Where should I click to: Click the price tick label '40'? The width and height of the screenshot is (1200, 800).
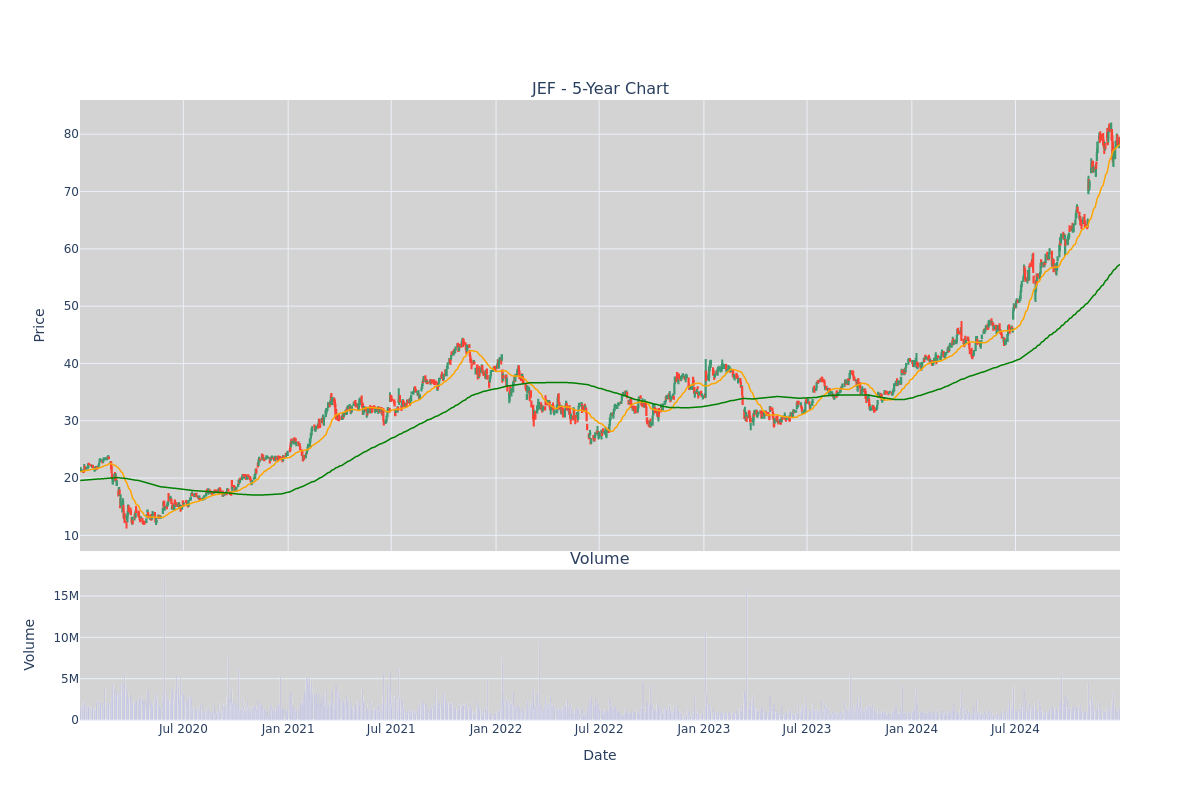[71, 363]
